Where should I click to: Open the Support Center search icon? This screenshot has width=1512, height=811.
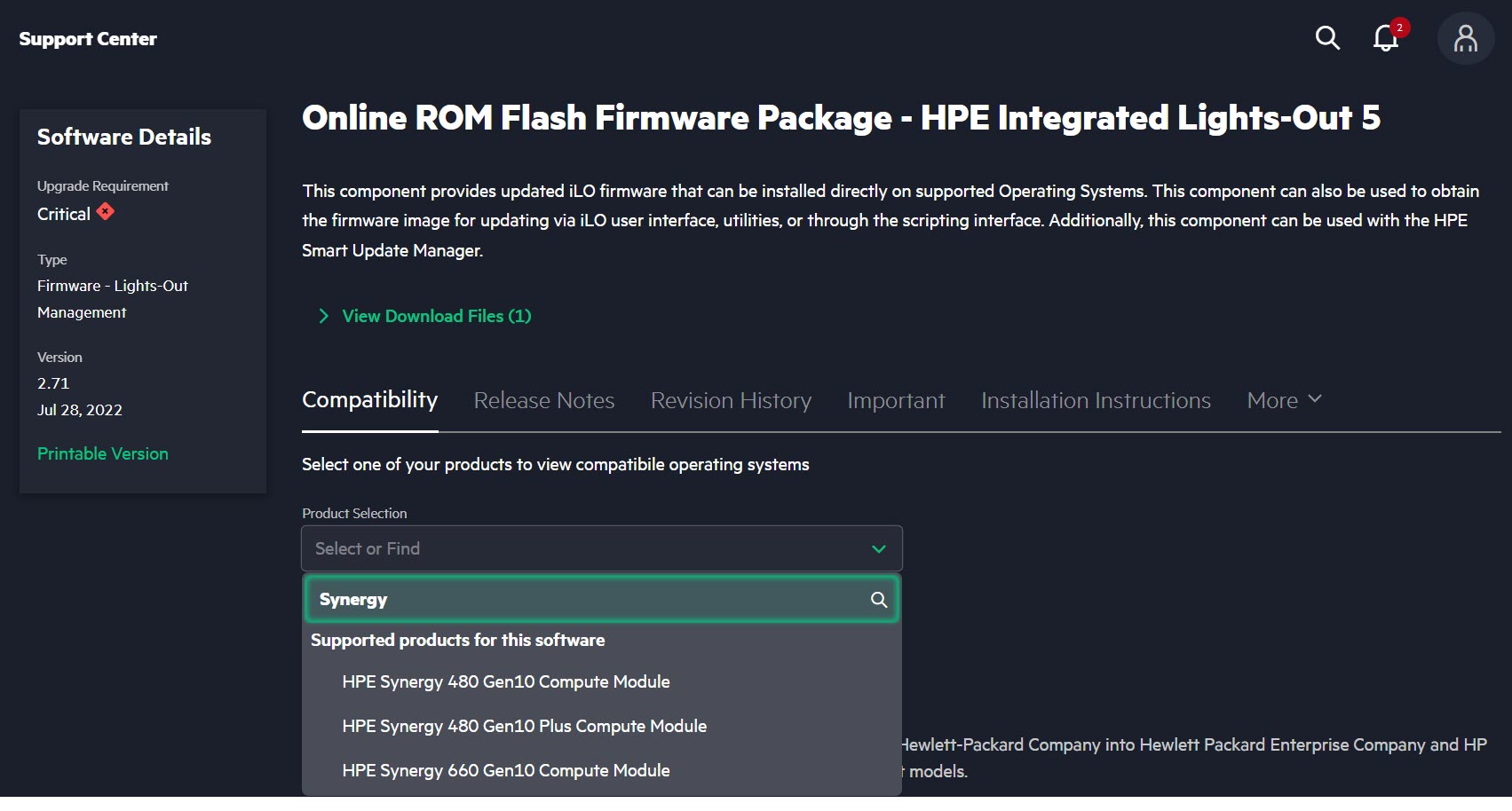coord(1327,38)
